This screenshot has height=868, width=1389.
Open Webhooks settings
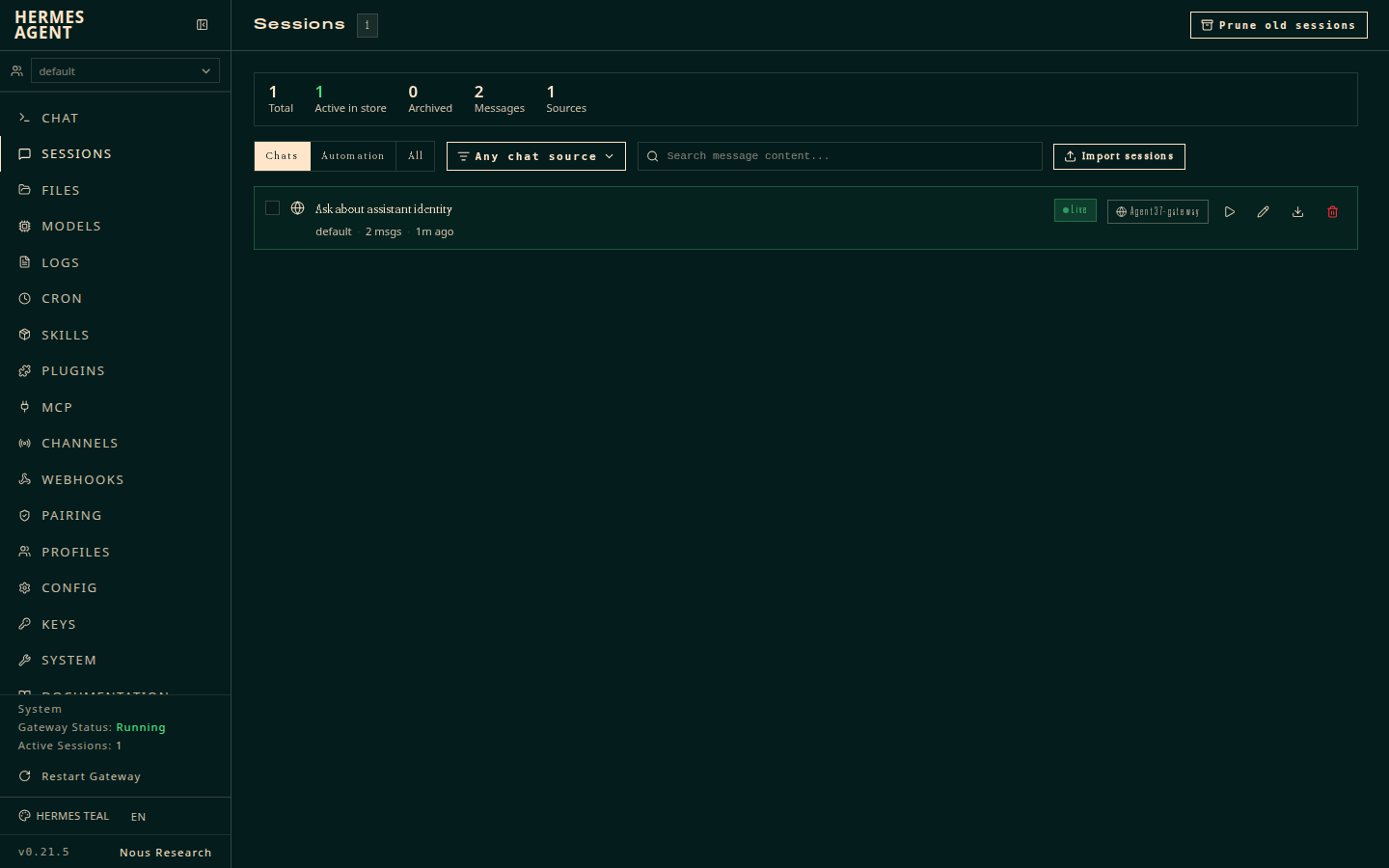116,479
